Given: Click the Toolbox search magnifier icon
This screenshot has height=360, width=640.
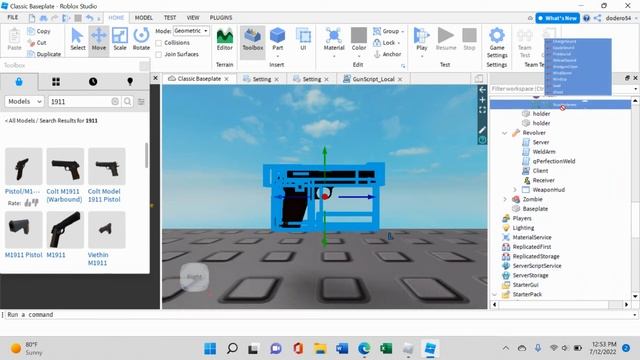Looking at the screenshot, I should click(x=128, y=102).
